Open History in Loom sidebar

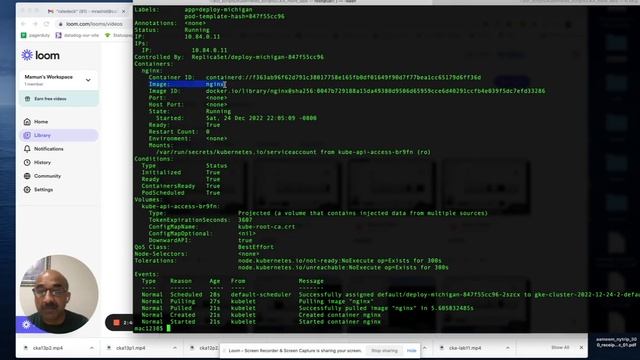(x=59, y=162)
